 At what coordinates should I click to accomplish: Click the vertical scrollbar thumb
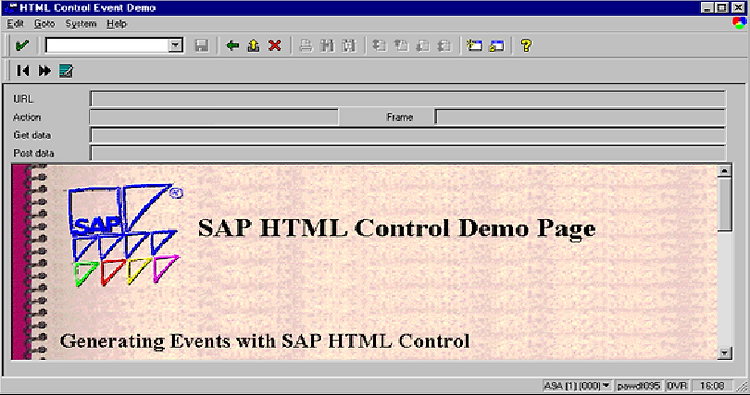[x=725, y=204]
